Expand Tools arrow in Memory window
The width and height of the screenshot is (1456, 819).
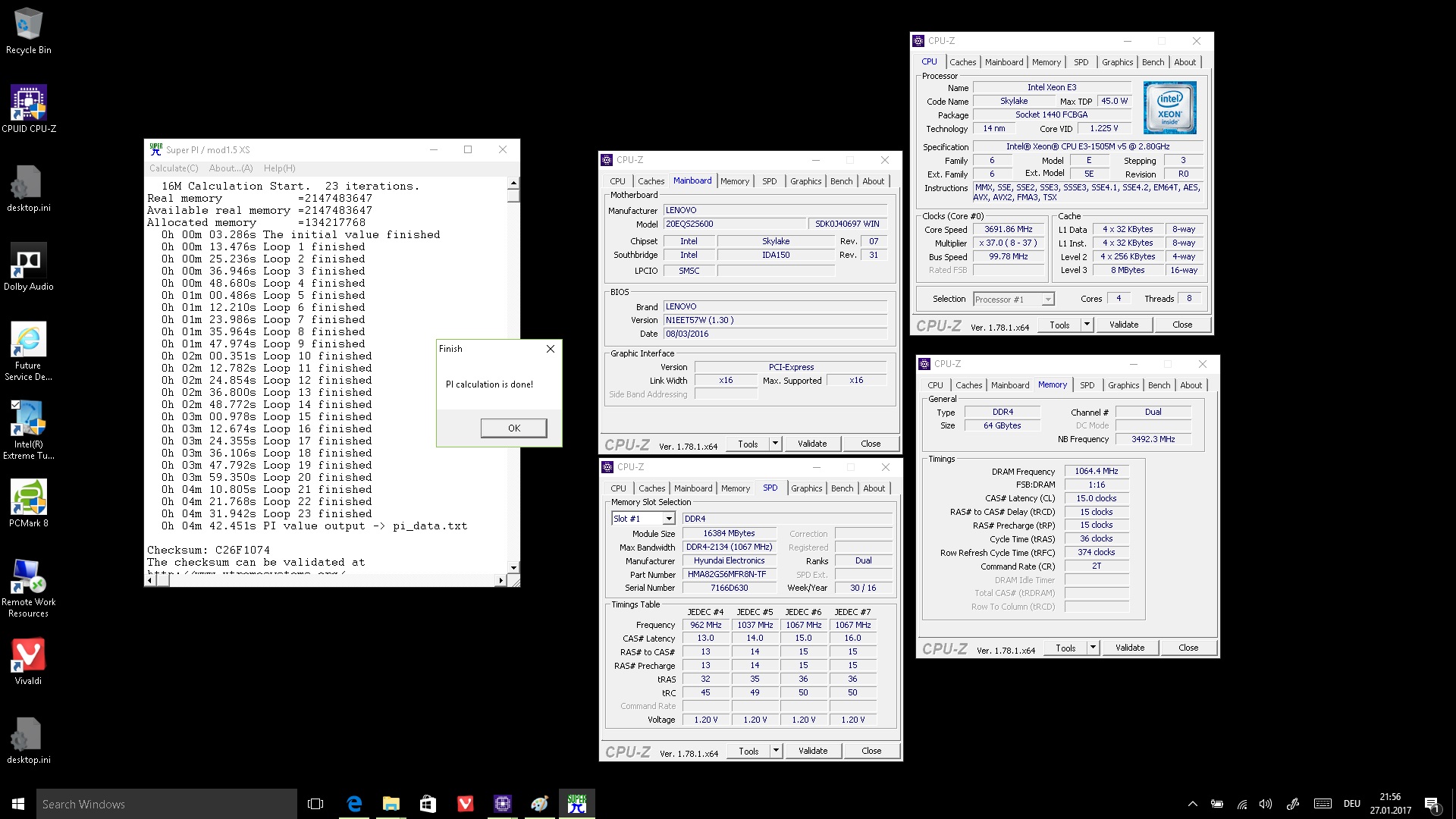tap(1092, 648)
